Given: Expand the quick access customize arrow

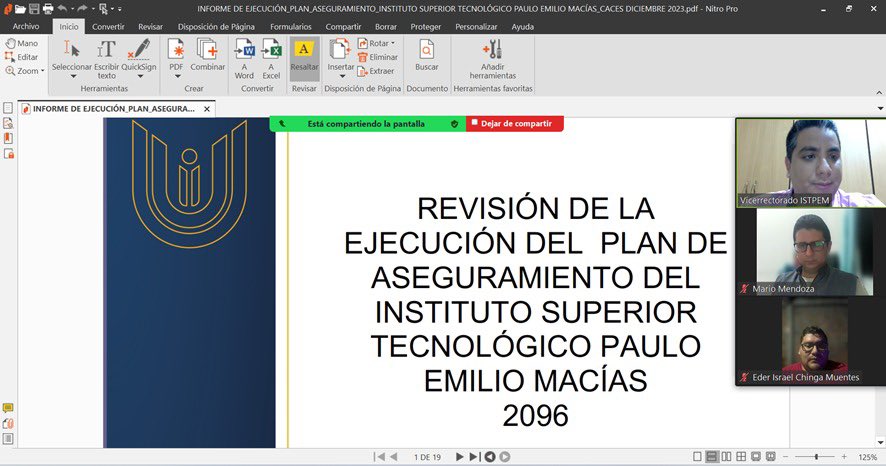Looking at the screenshot, I should (x=120, y=9).
